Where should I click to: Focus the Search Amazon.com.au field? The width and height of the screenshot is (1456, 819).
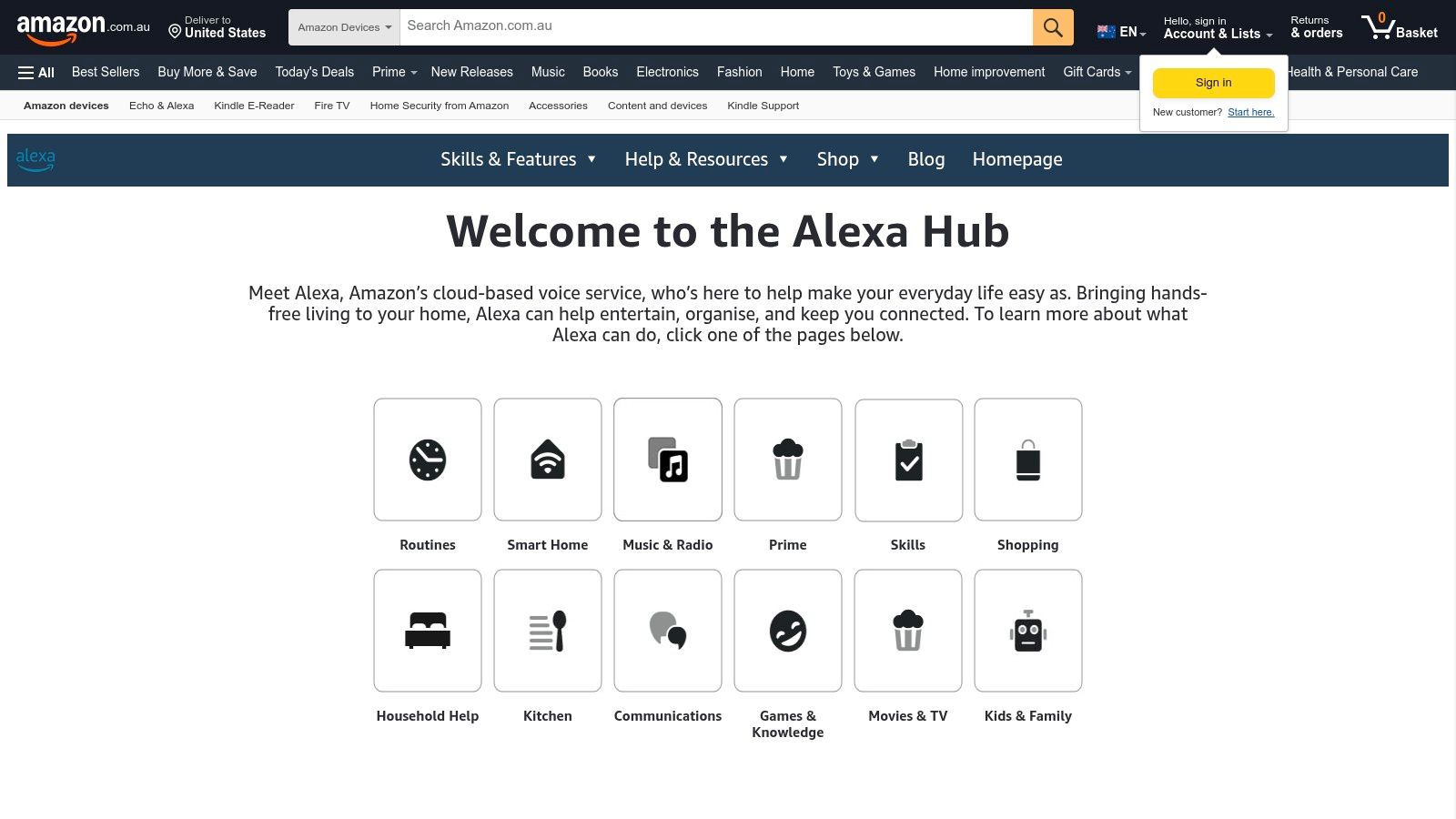click(x=716, y=27)
